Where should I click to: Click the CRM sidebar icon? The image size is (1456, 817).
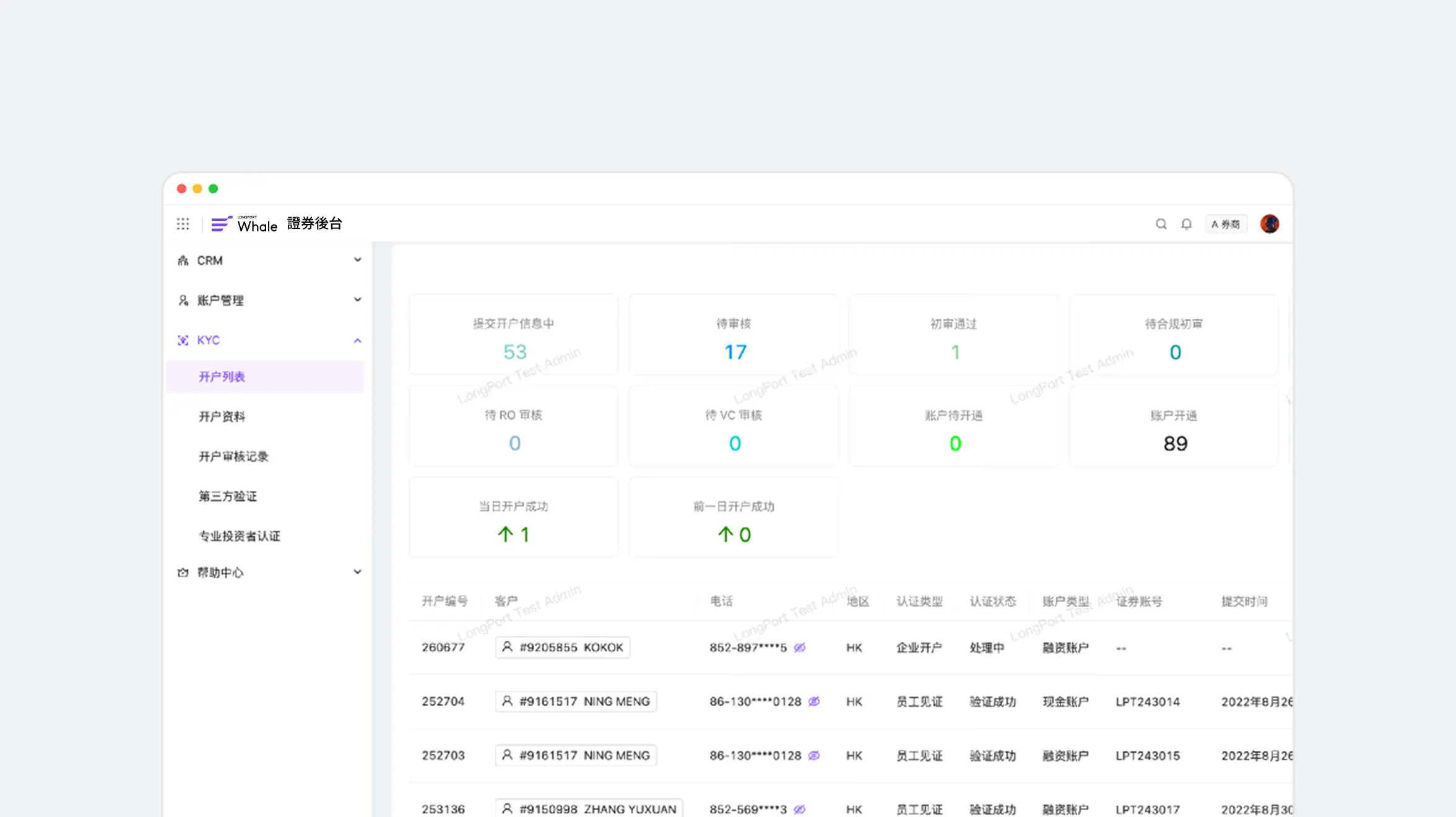pyautogui.click(x=183, y=261)
